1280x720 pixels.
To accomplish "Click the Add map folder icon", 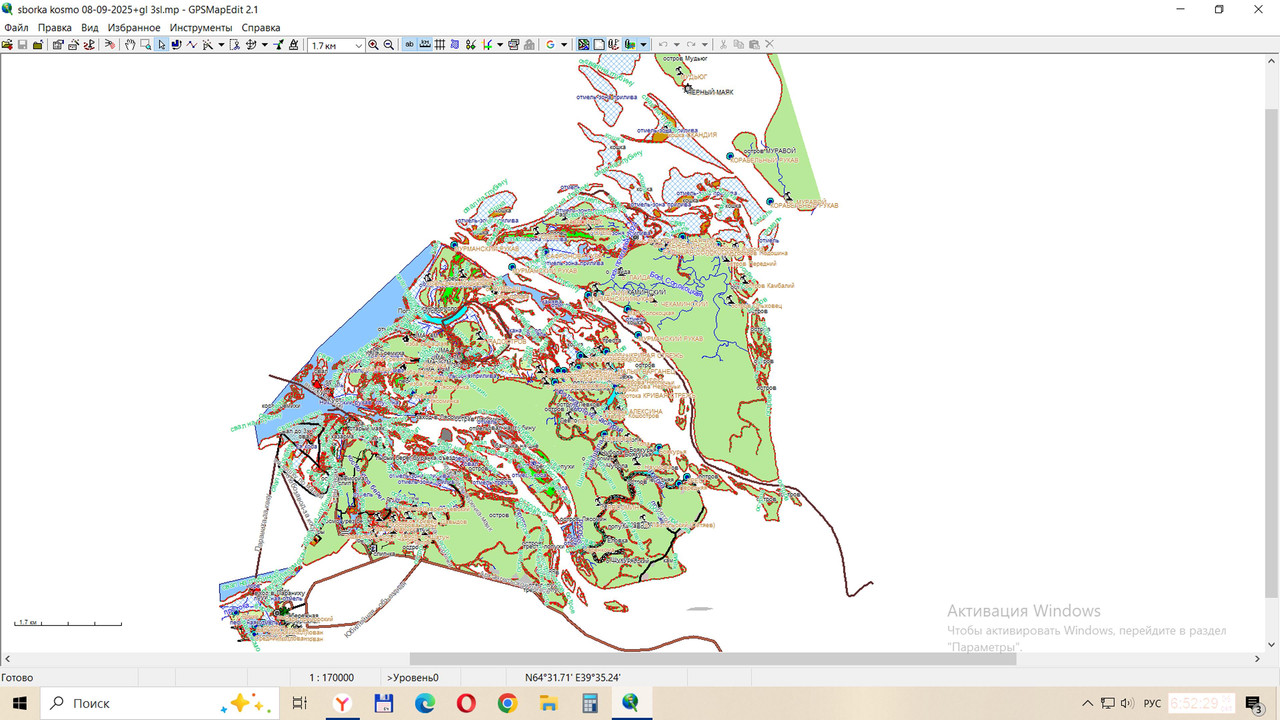I will tap(37, 45).
